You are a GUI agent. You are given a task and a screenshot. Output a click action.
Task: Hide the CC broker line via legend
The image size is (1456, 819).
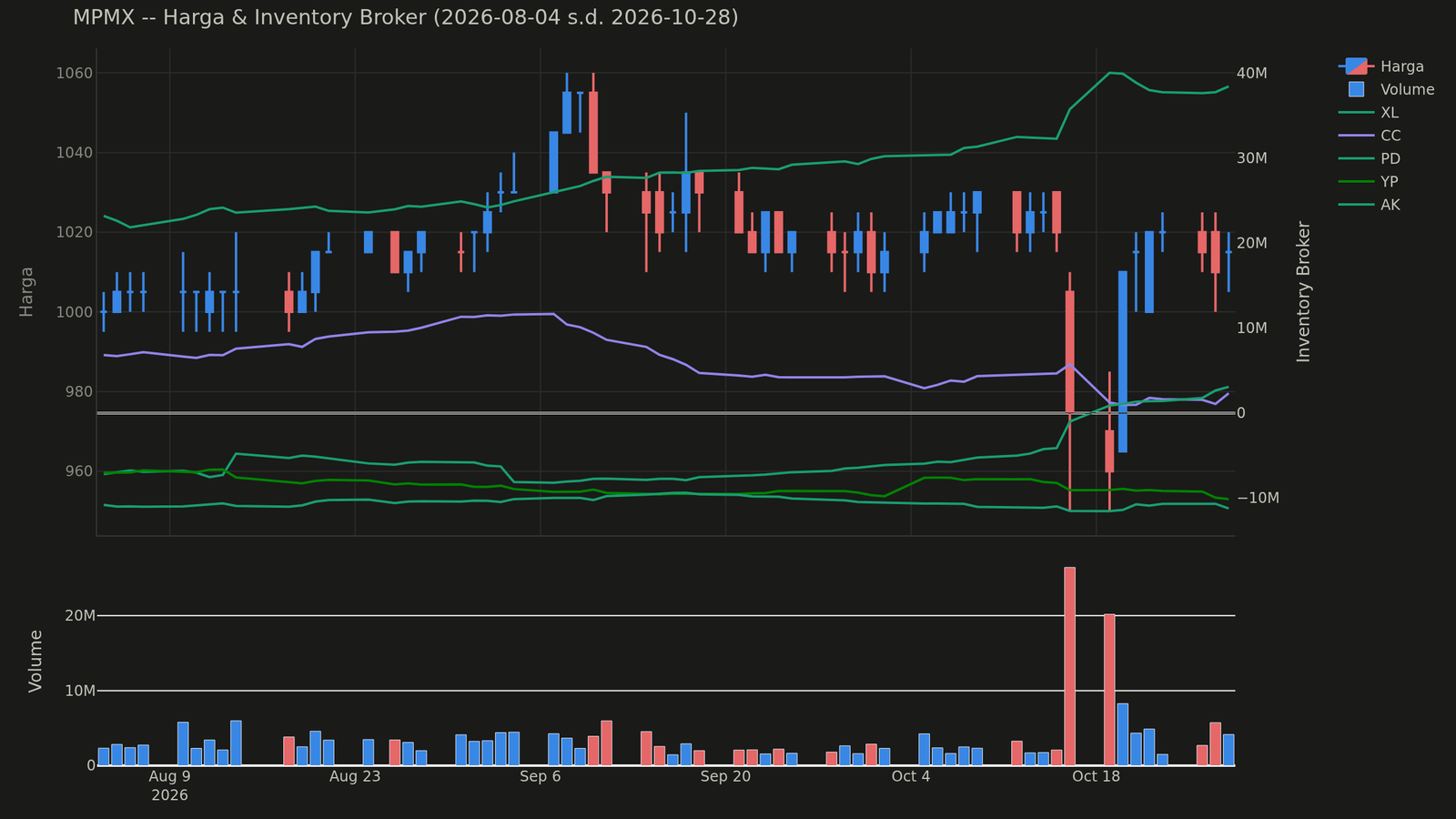1370,136
